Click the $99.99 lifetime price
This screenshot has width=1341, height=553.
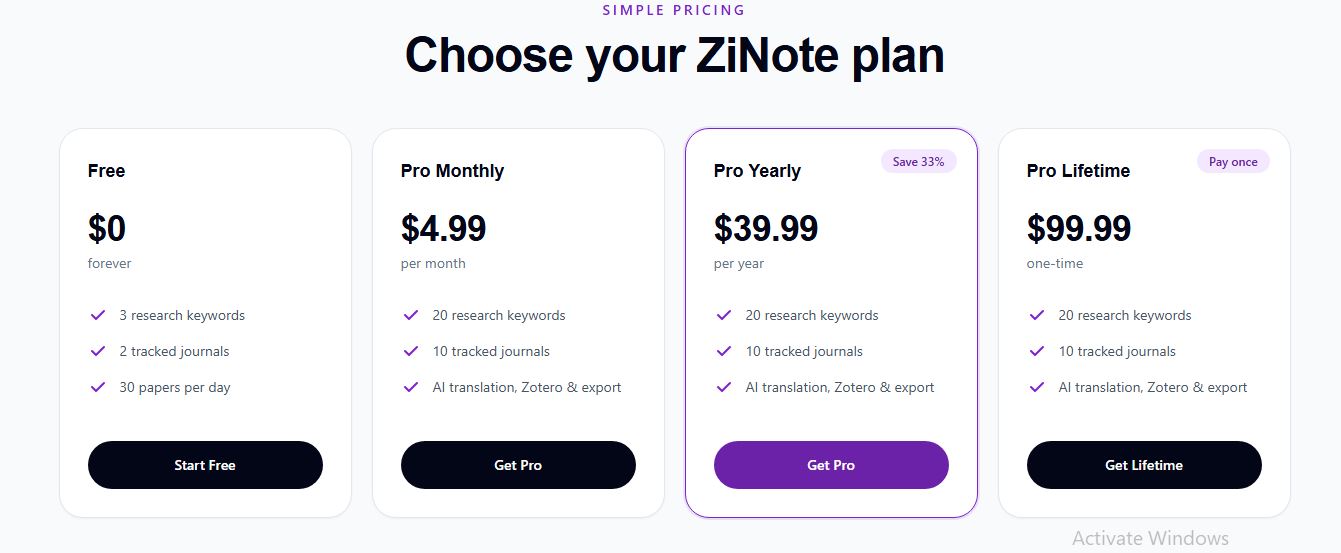(x=1079, y=229)
